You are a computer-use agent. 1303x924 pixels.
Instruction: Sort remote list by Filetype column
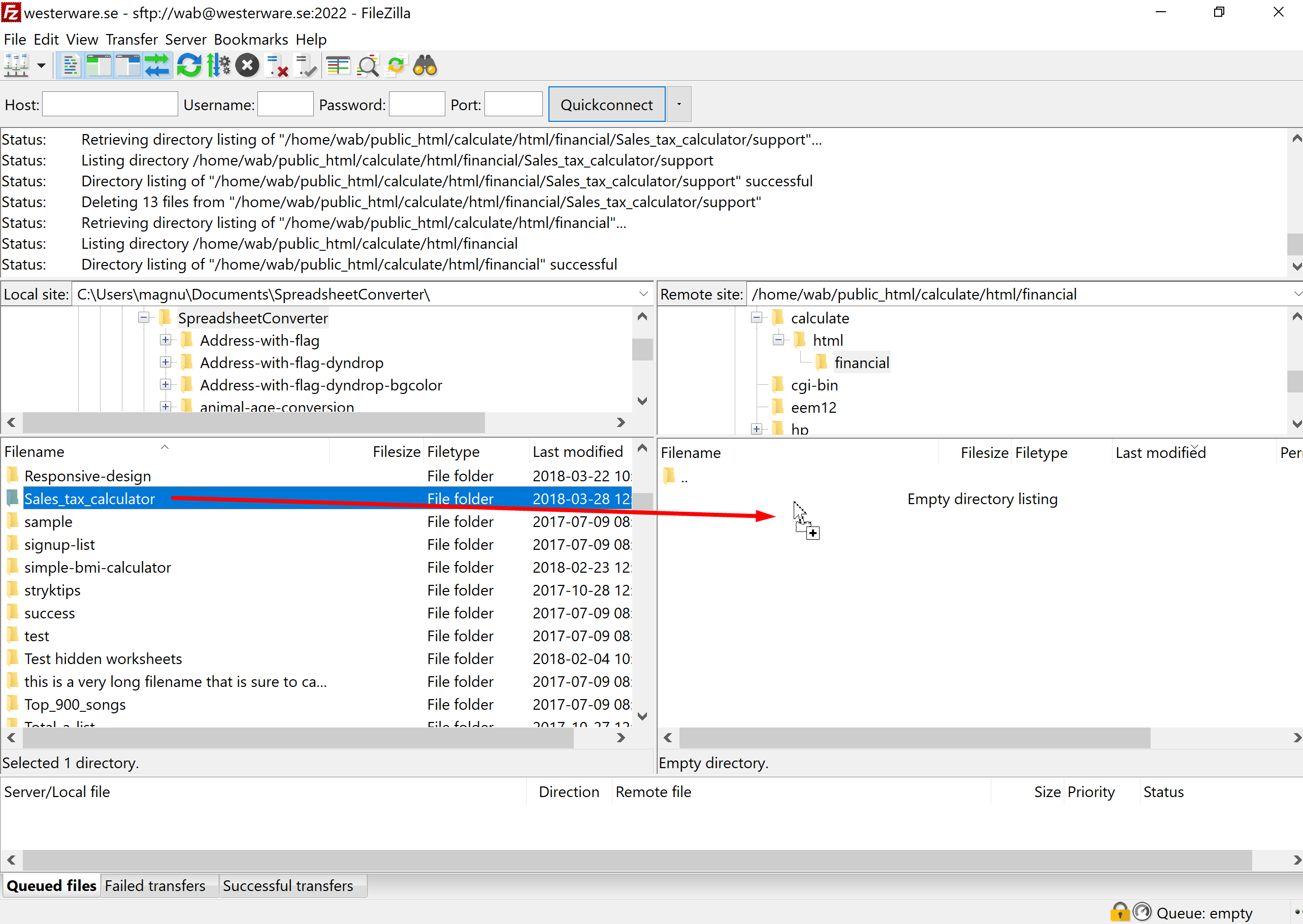(x=1061, y=452)
